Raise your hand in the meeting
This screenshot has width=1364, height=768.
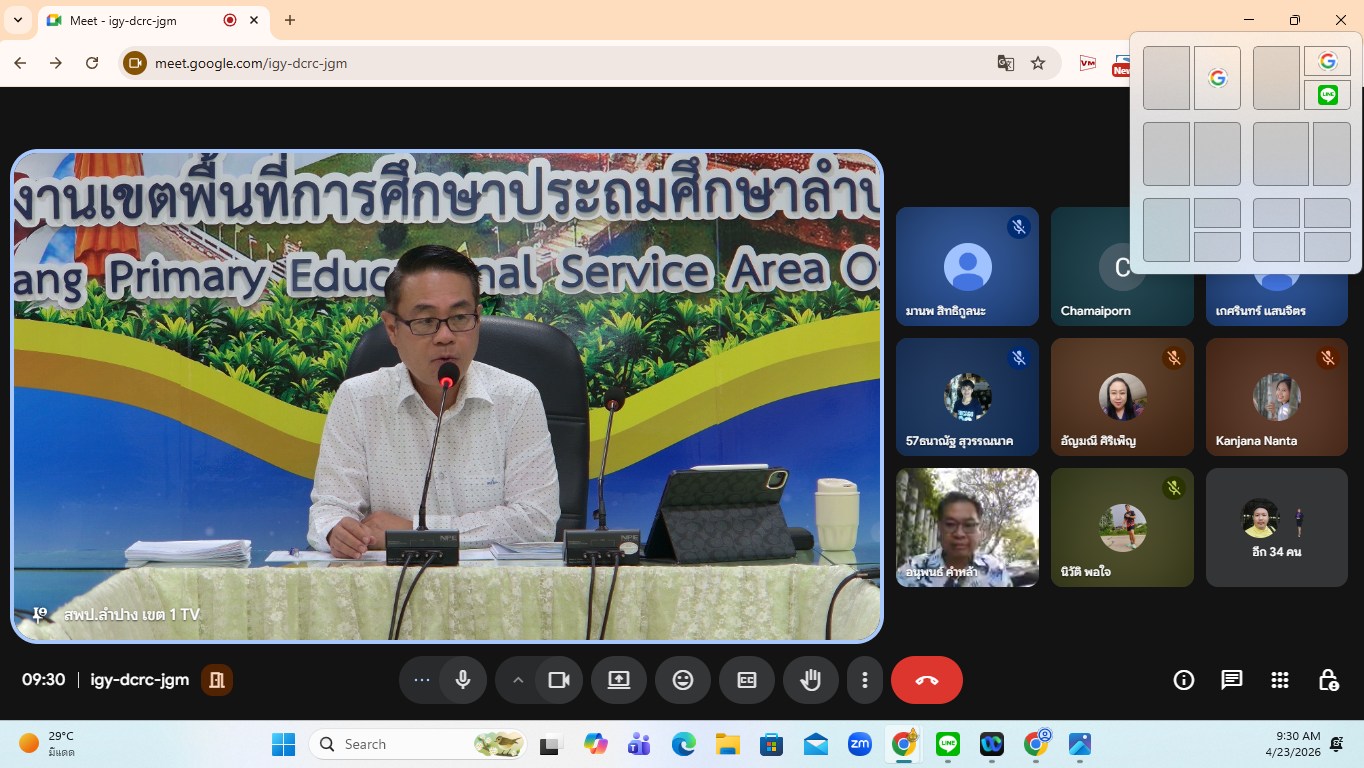(811, 680)
